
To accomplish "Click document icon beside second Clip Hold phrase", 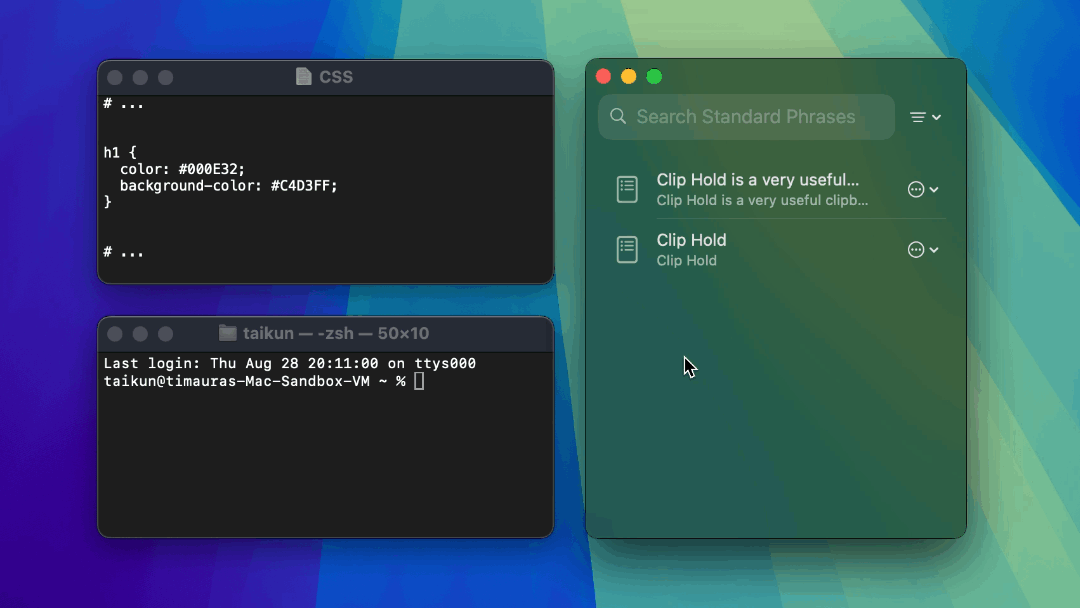I will (x=627, y=250).
